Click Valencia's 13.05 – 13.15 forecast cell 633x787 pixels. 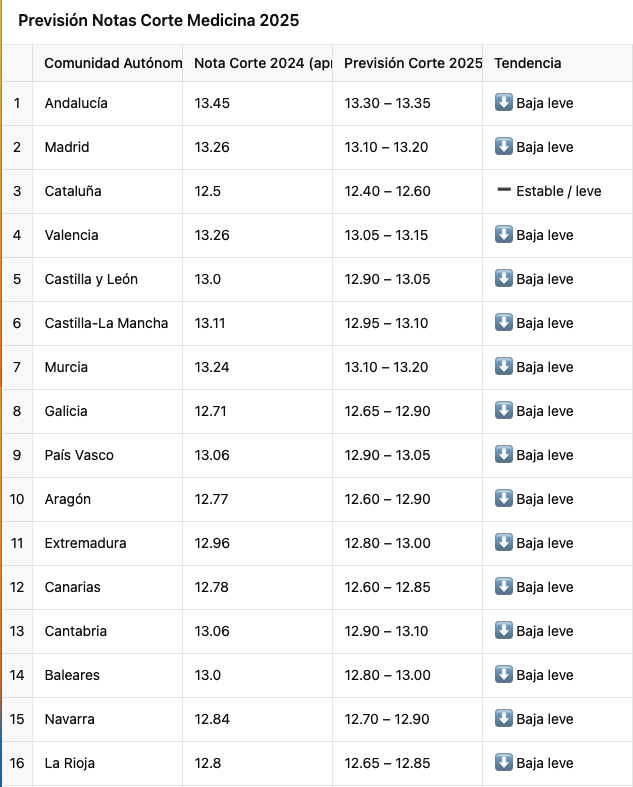click(x=408, y=235)
